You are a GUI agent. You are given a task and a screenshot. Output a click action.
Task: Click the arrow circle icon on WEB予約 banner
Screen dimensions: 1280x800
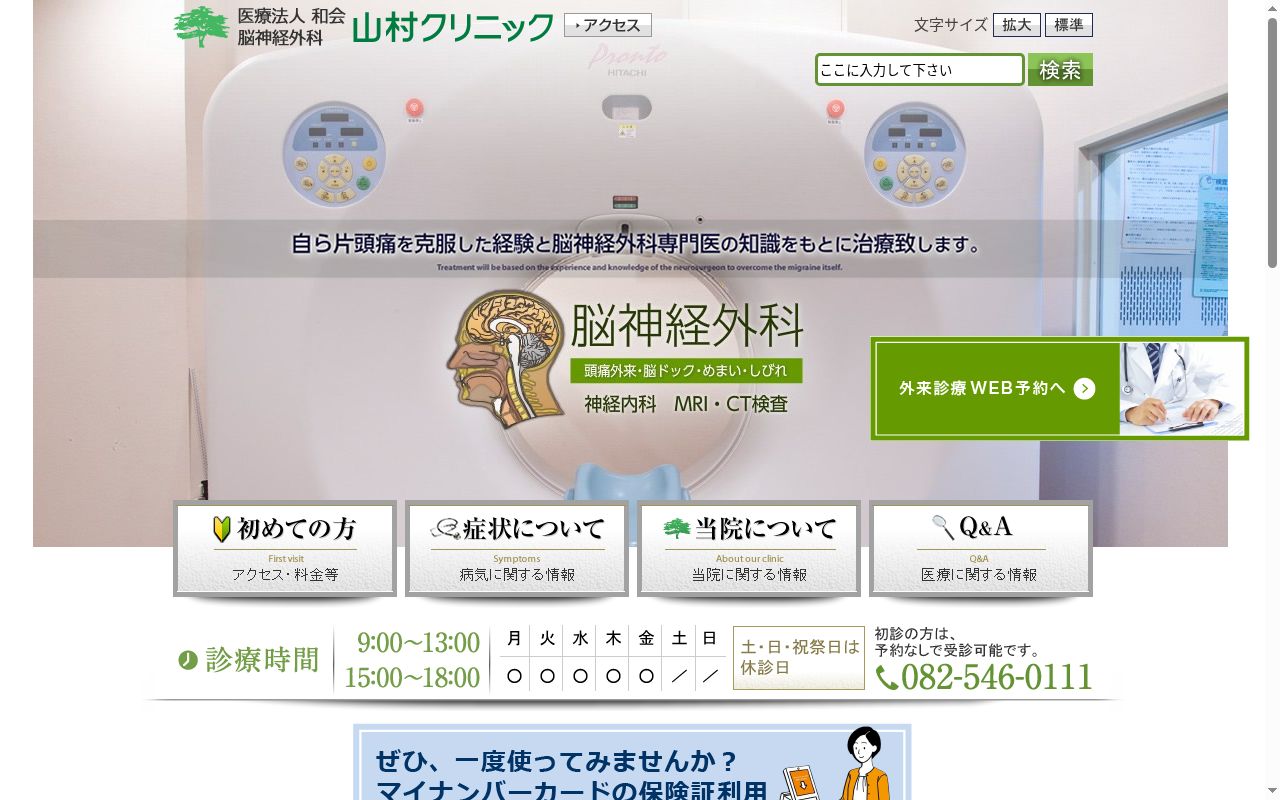1084,389
